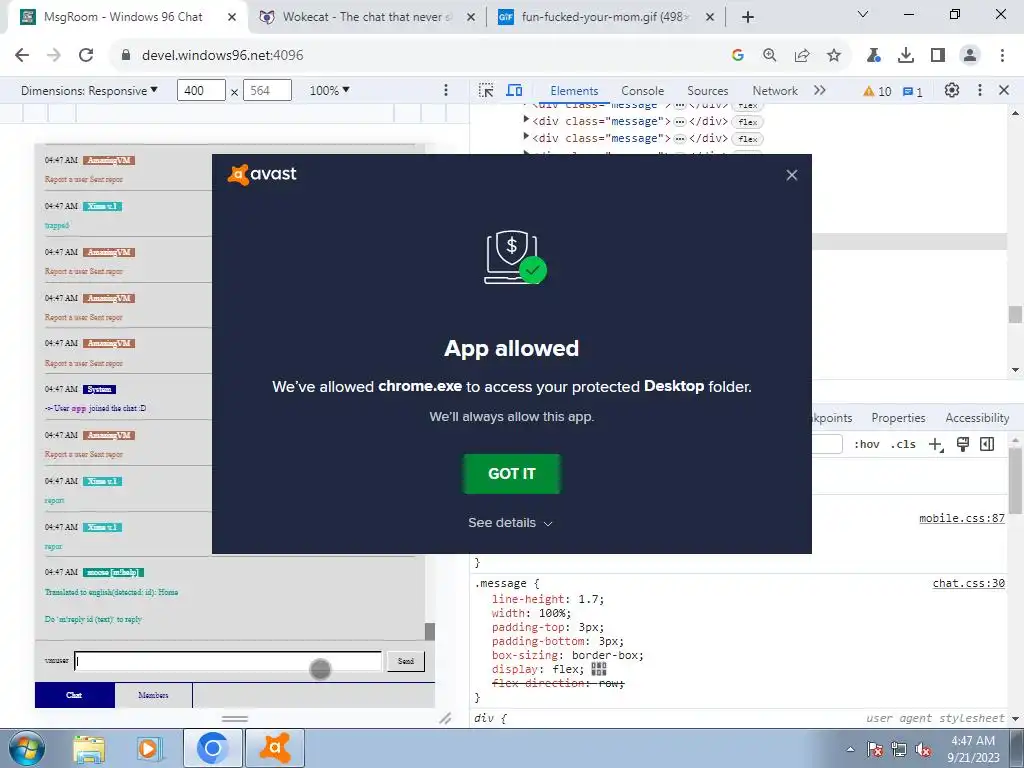Open the DevTools customize three-dot menu
The width and height of the screenshot is (1024, 768).
coord(980,90)
